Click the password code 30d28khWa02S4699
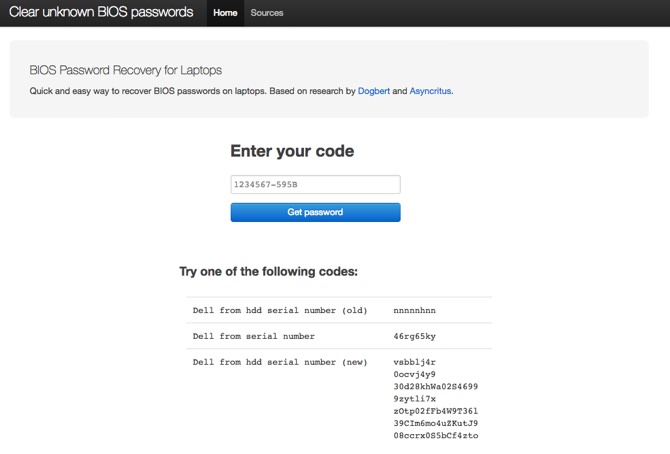 [436, 386]
